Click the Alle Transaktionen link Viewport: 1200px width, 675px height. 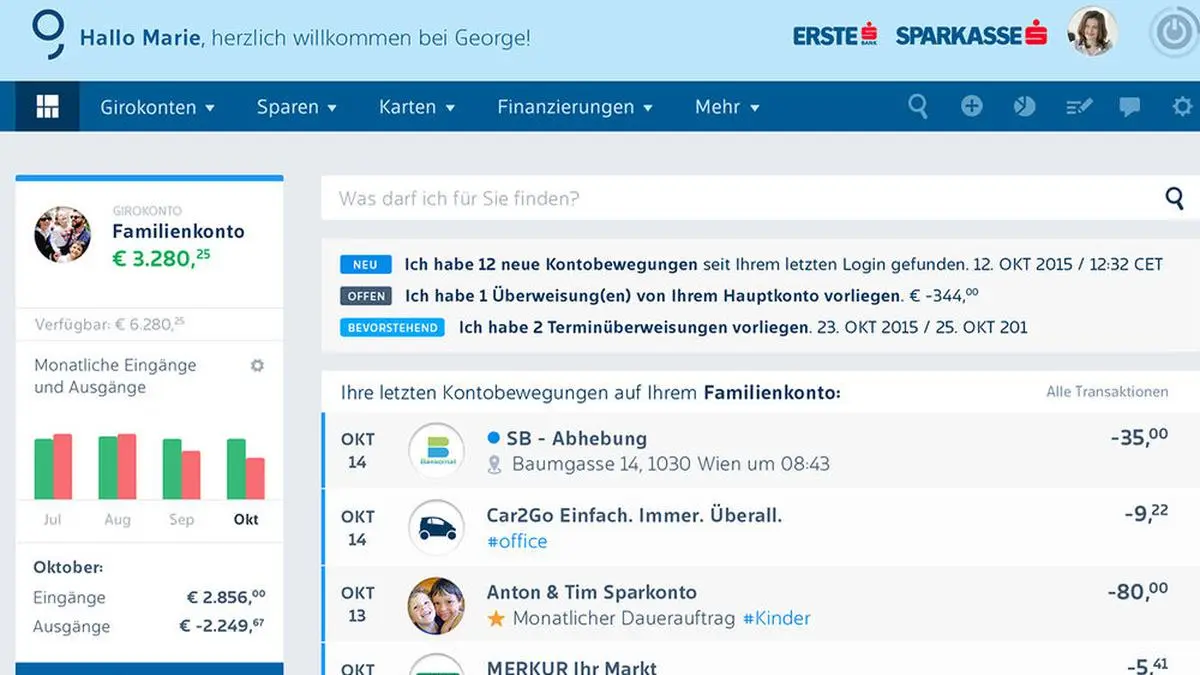pos(1106,392)
